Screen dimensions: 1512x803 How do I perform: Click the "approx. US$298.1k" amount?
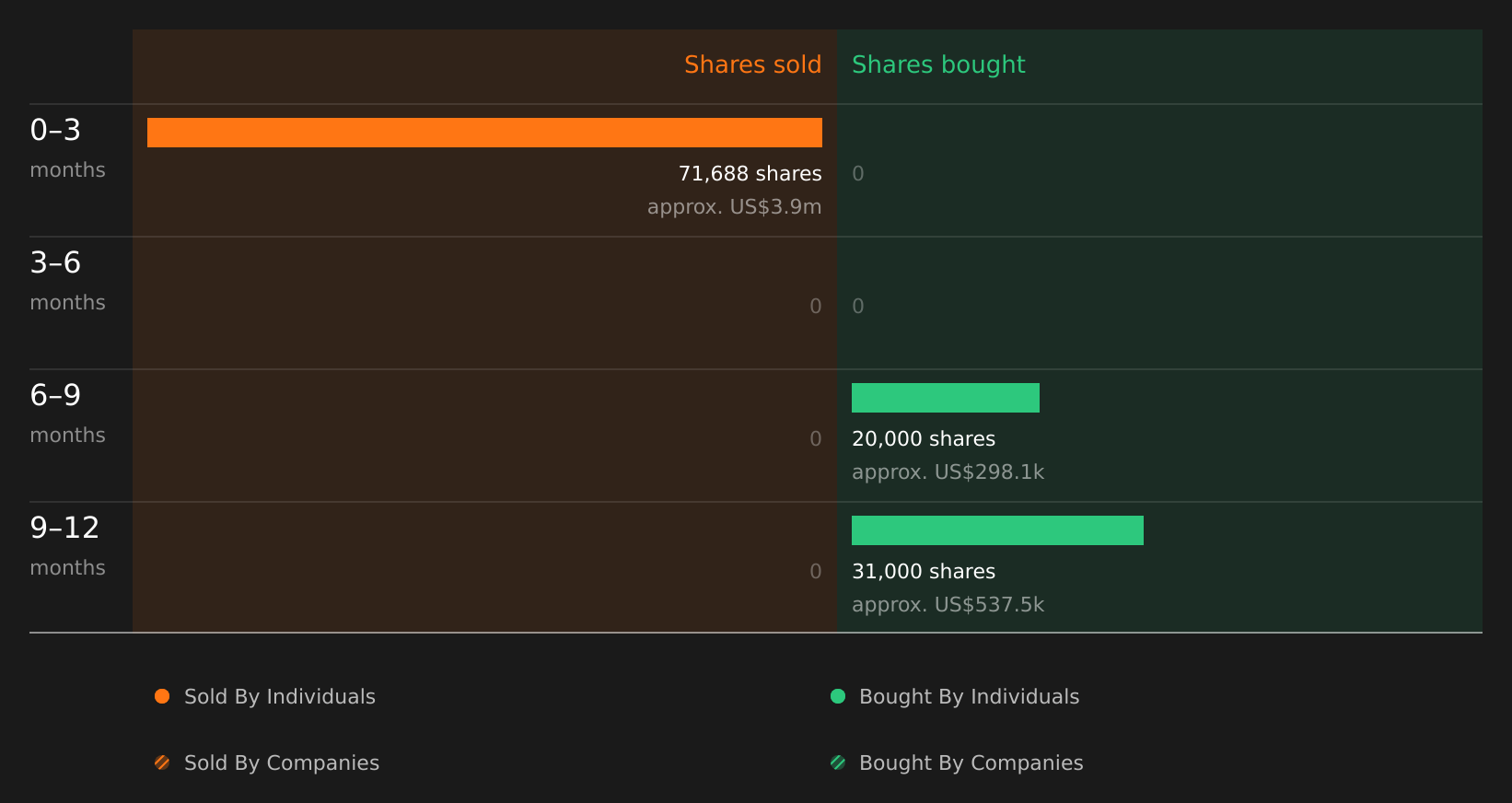948,471
